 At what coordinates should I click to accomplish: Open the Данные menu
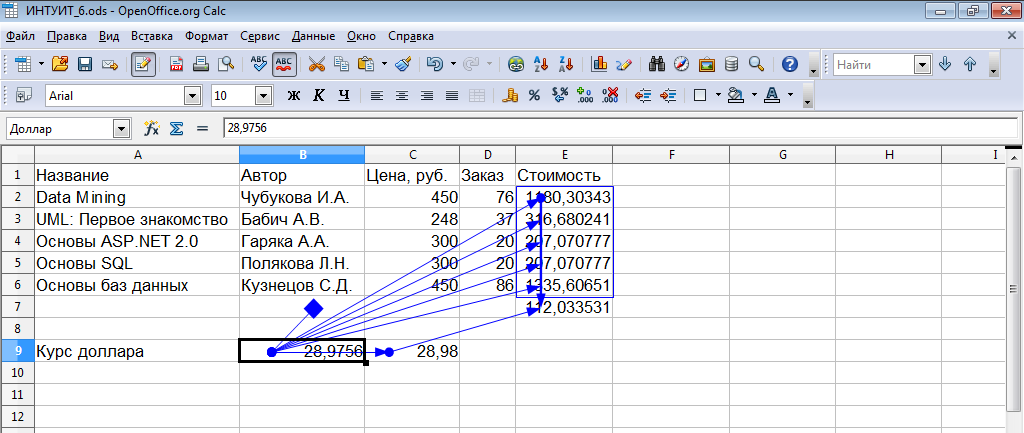click(x=313, y=36)
